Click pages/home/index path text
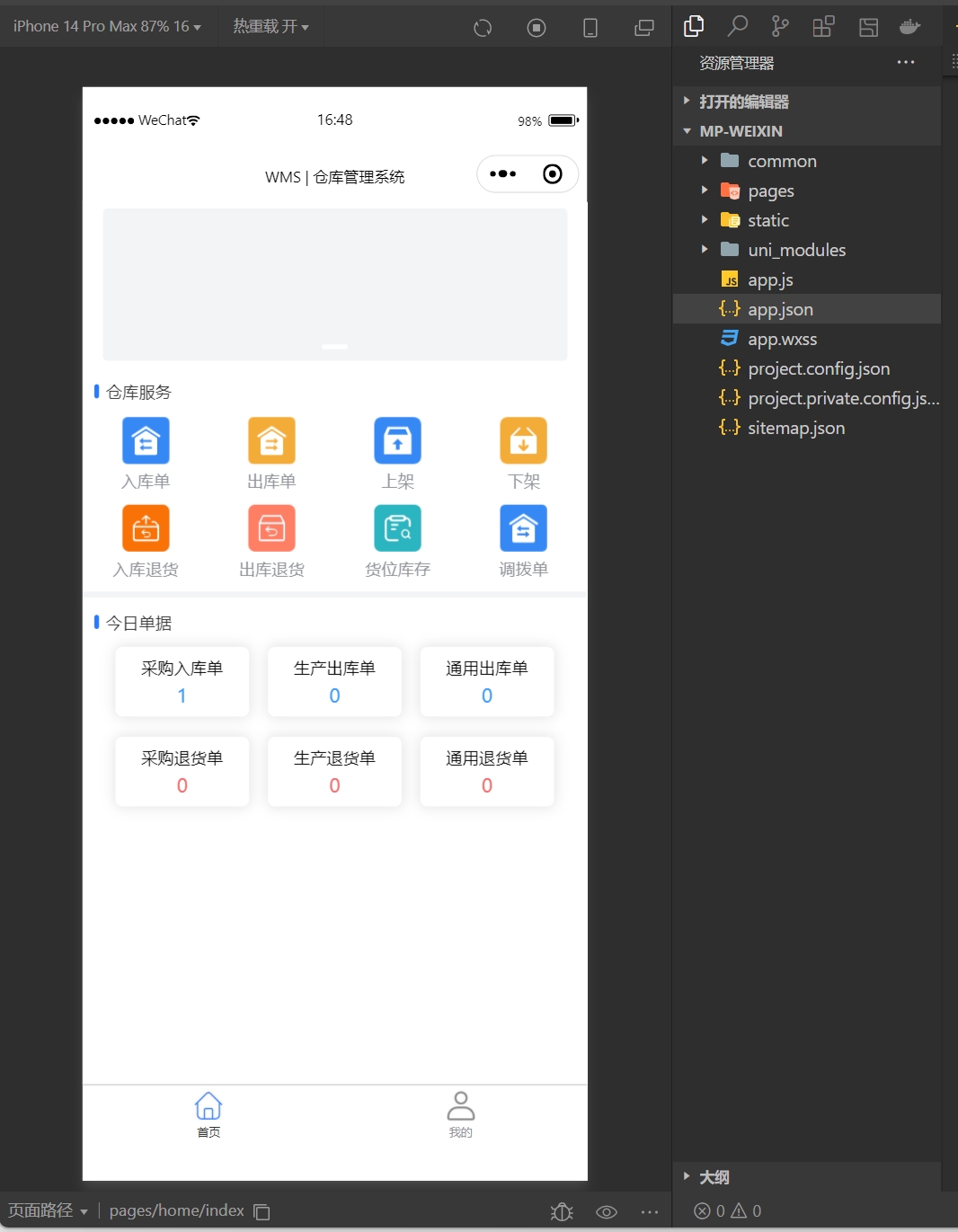This screenshot has height=1232, width=958. point(177,1210)
